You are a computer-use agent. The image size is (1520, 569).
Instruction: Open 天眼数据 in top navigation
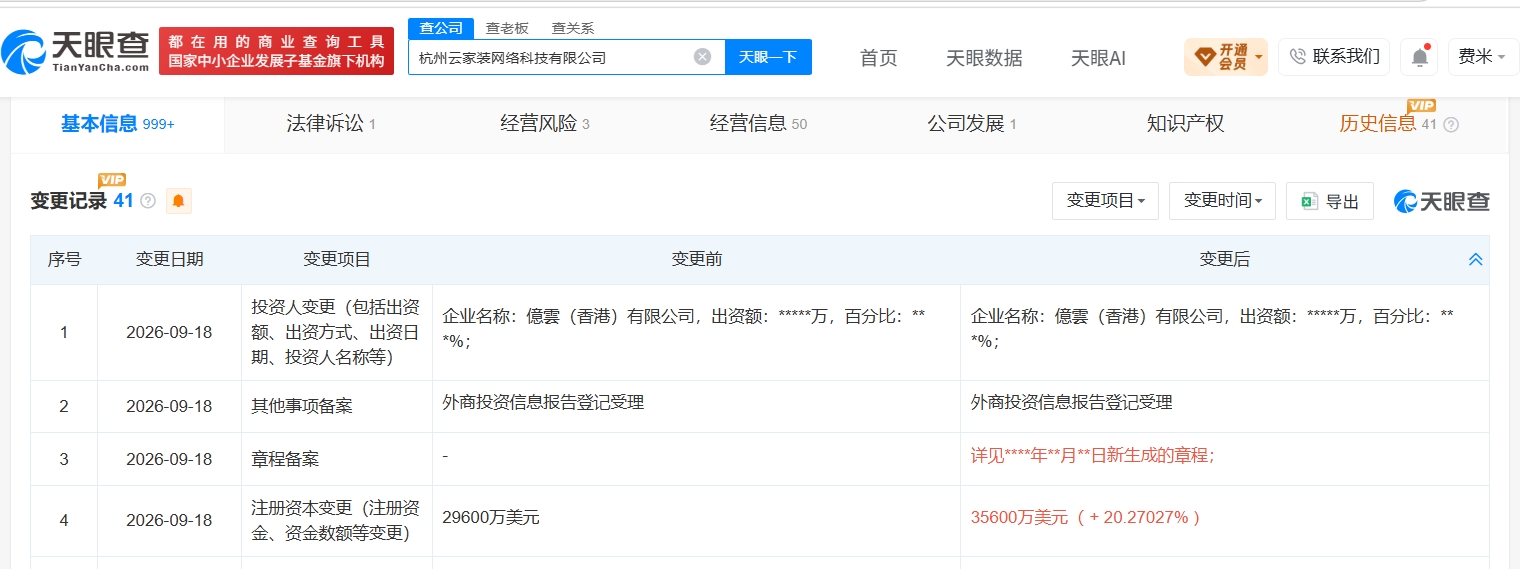tap(984, 58)
